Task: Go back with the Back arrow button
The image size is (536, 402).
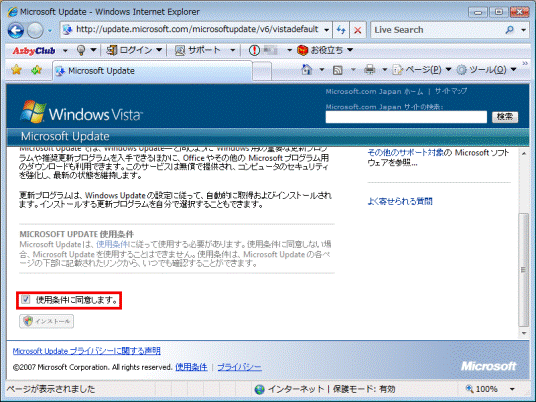Action: click(x=16, y=30)
